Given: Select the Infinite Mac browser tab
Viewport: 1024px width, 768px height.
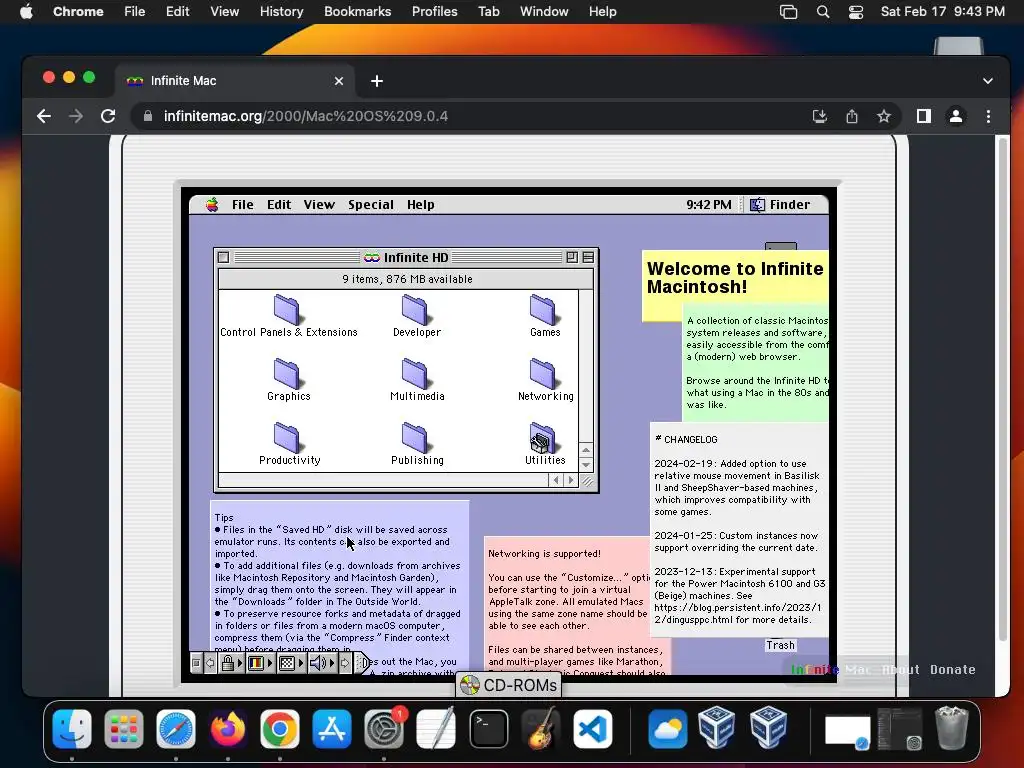Looking at the screenshot, I should click(235, 81).
